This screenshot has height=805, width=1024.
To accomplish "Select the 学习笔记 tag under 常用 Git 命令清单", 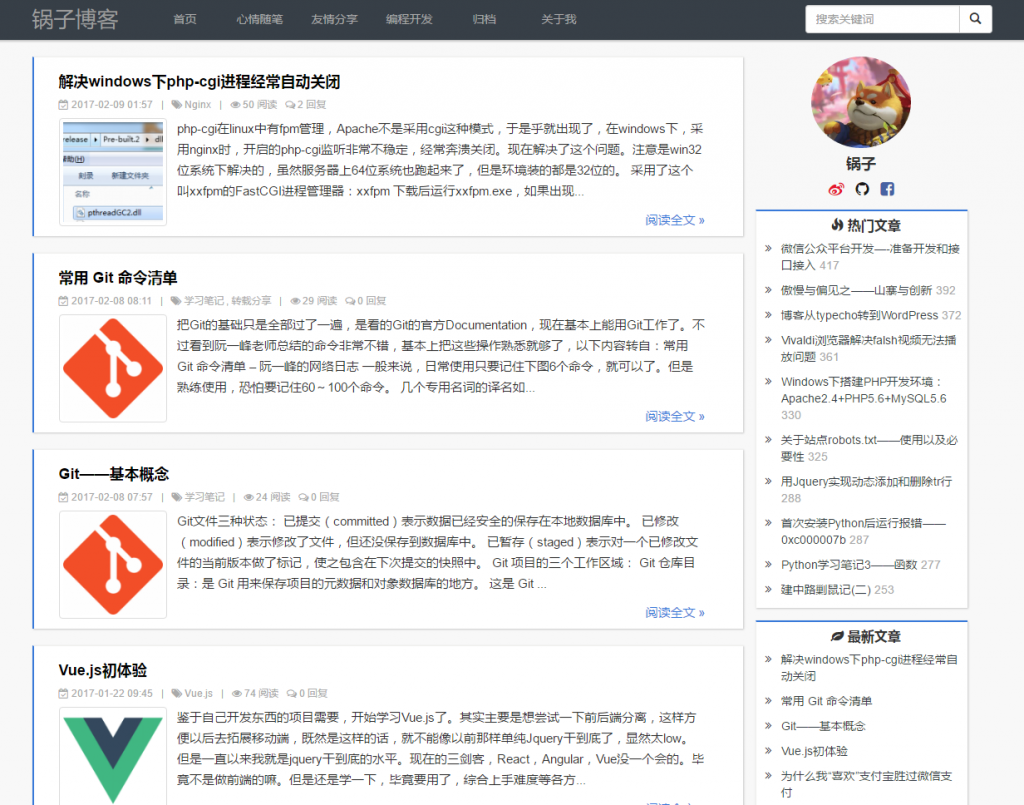I will [204, 301].
